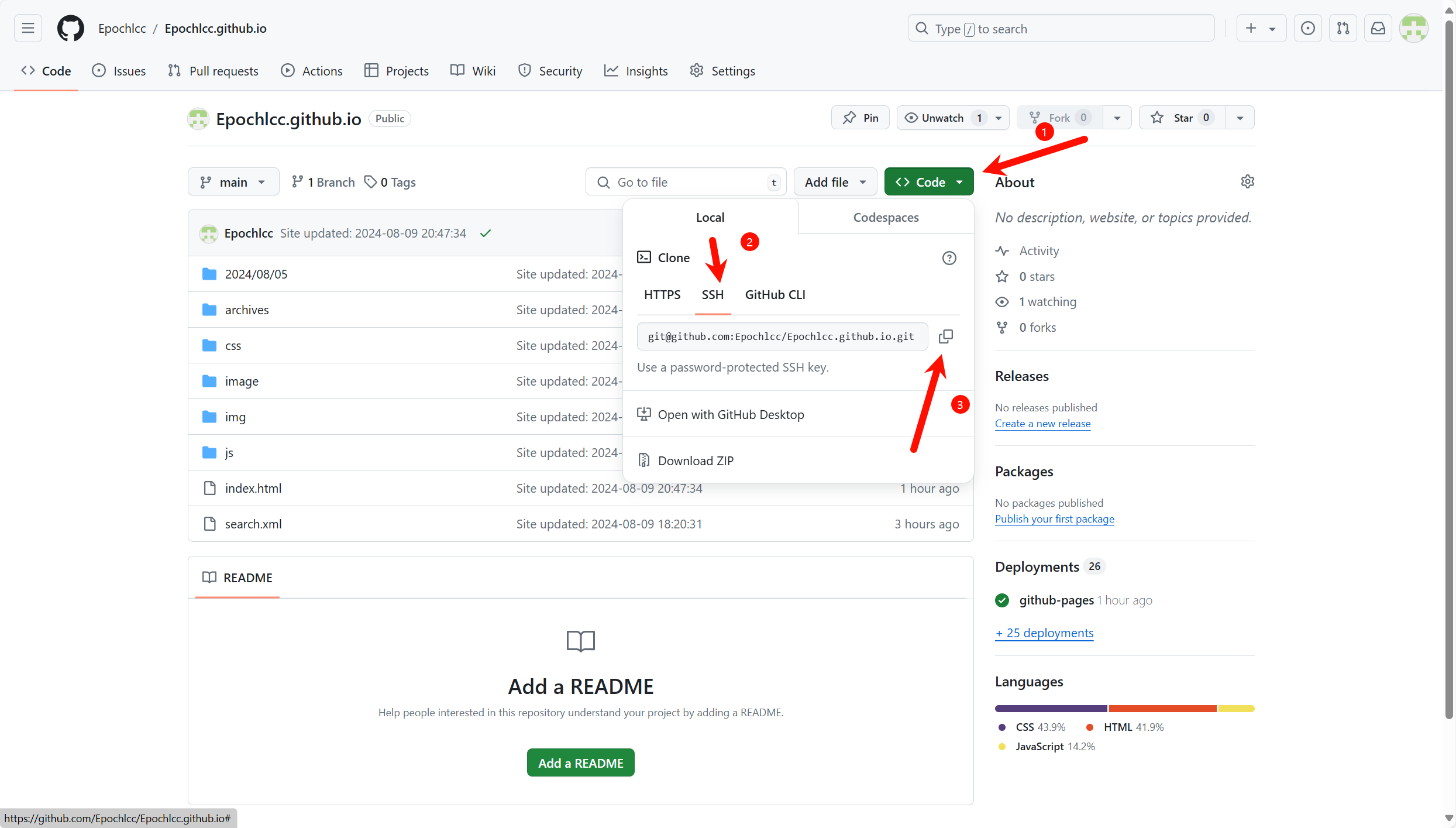Open the image folder
1456x828 pixels.
[242, 381]
